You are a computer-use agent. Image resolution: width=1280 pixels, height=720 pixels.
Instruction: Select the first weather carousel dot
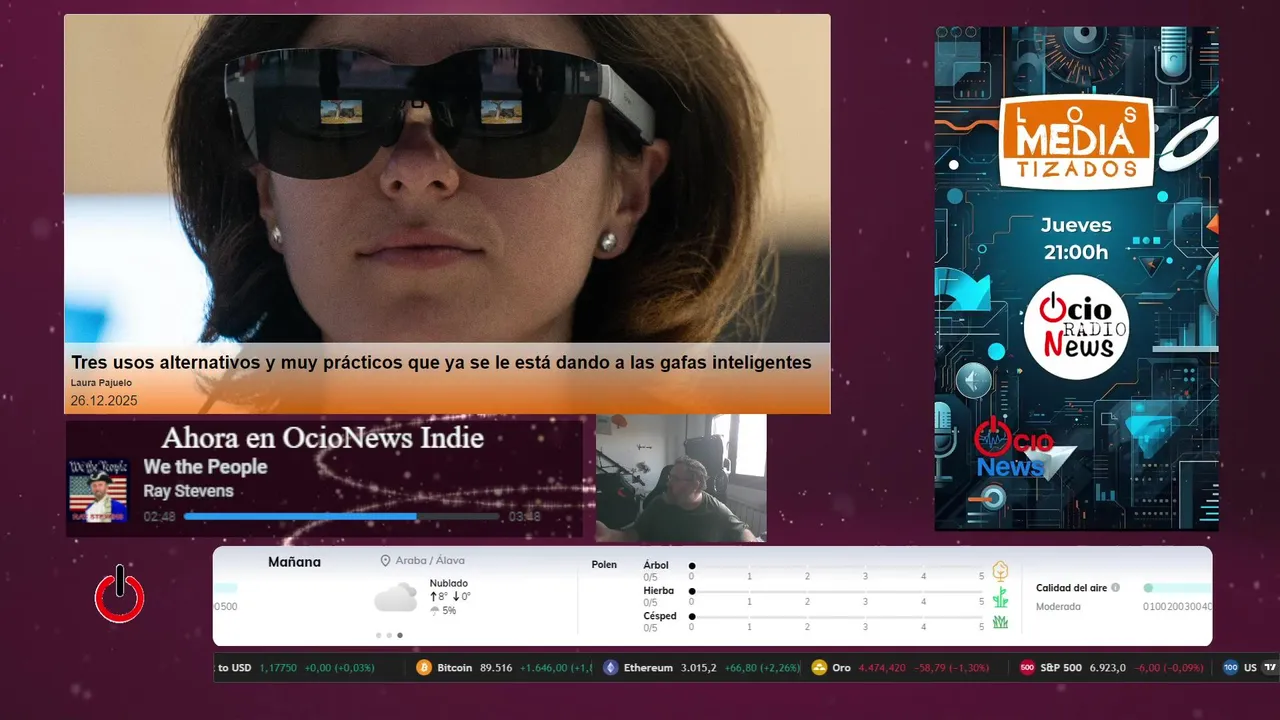pos(378,635)
